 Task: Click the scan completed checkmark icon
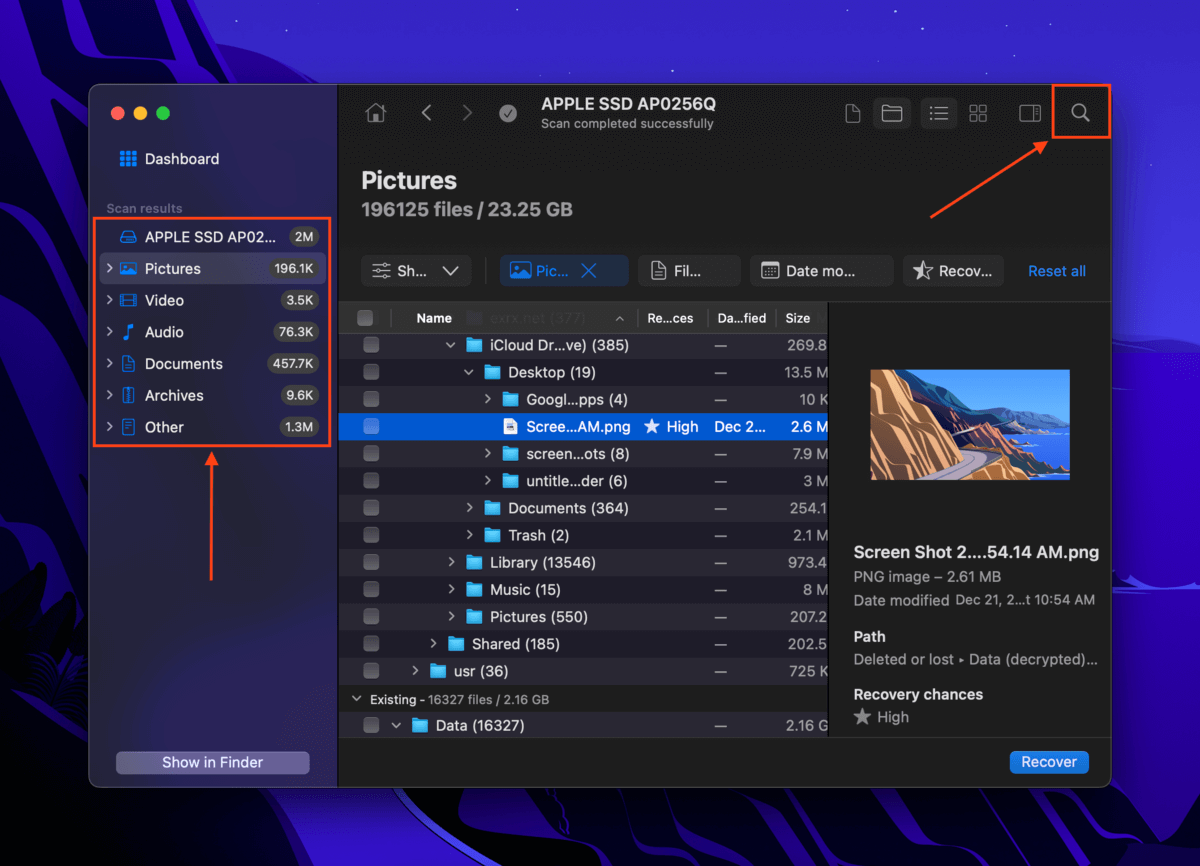[x=508, y=113]
